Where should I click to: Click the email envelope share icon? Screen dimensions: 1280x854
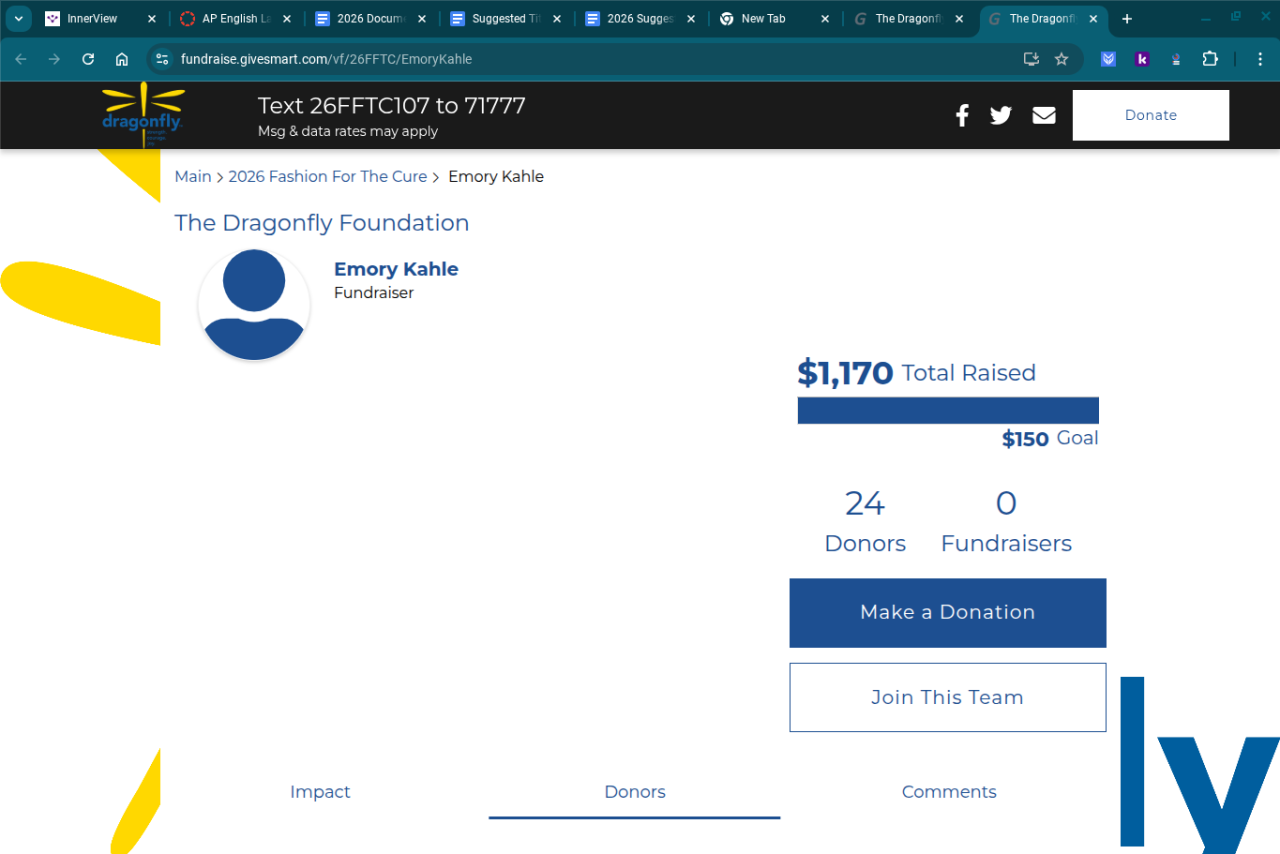(1044, 115)
